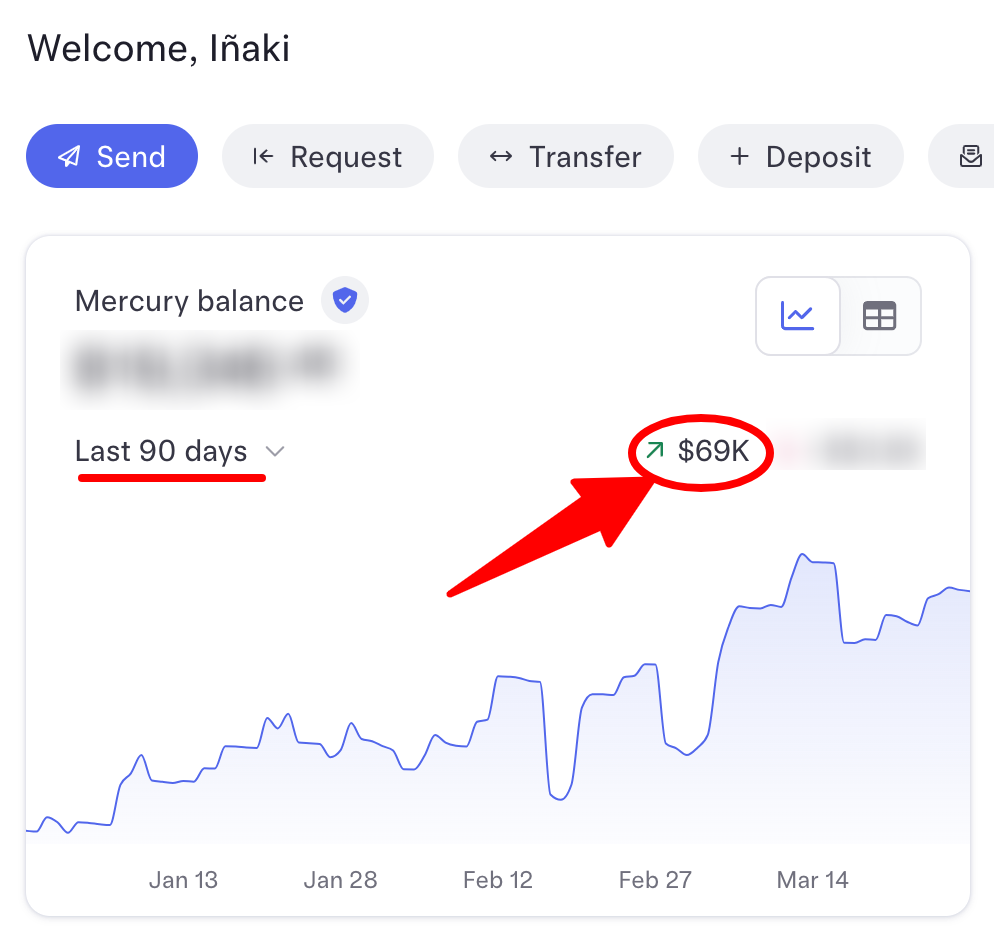
Task: Click the blurred Mercury balance amount
Action: point(207,368)
